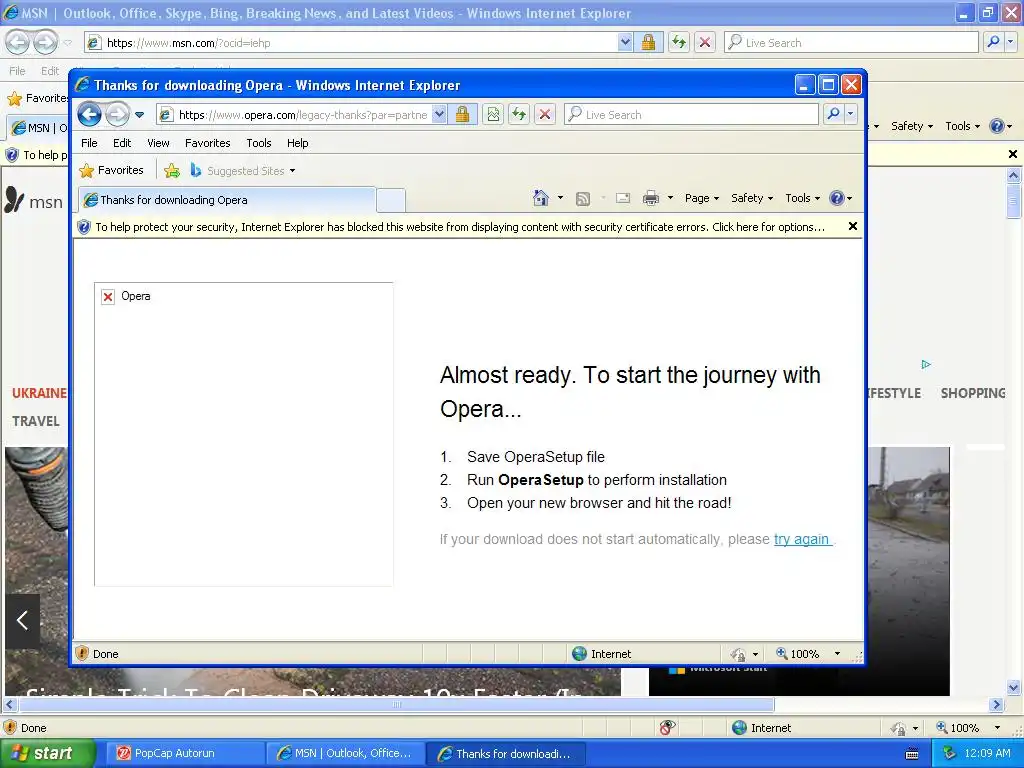Open Safety menu in Opera window toolbar
This screenshot has width=1024, height=768.
752,198
